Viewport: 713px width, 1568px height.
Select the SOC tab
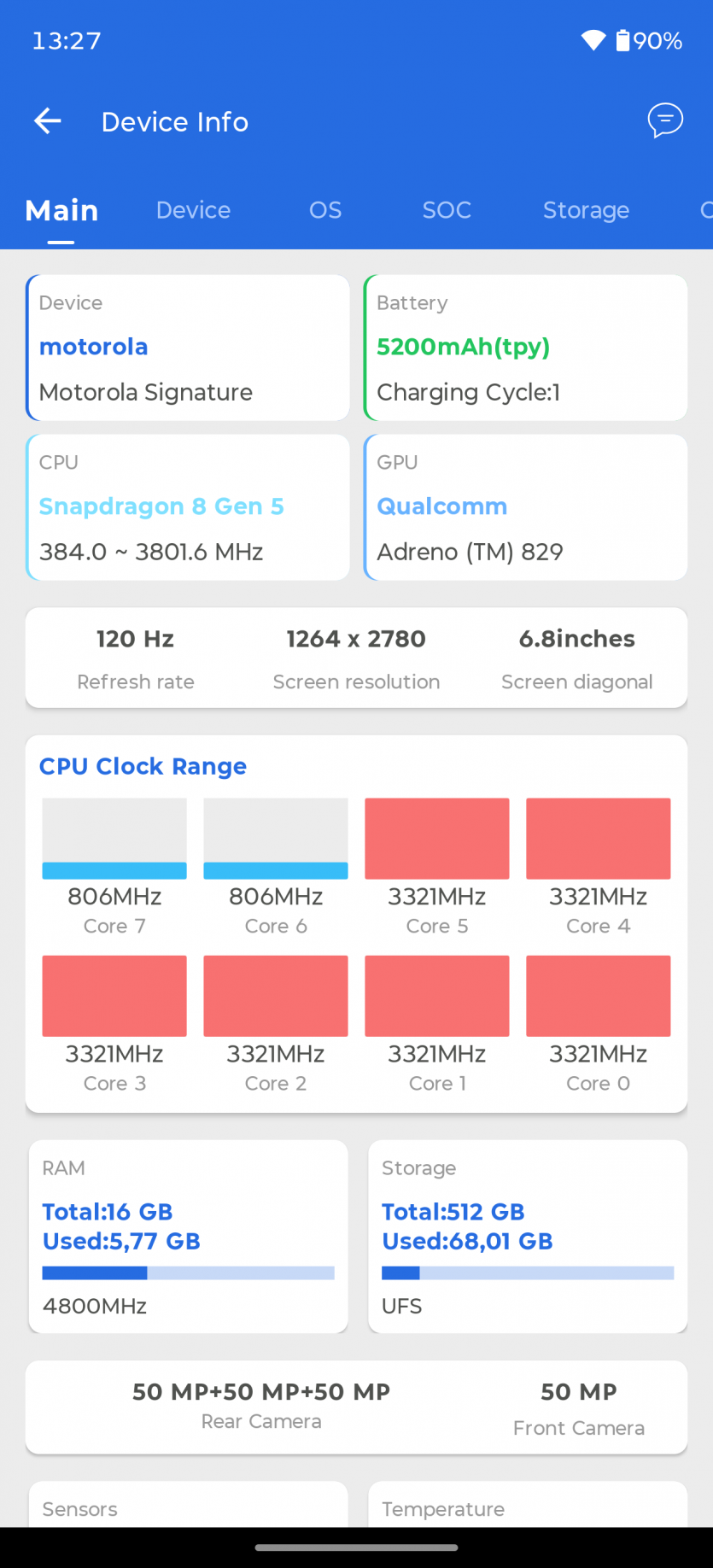[447, 210]
